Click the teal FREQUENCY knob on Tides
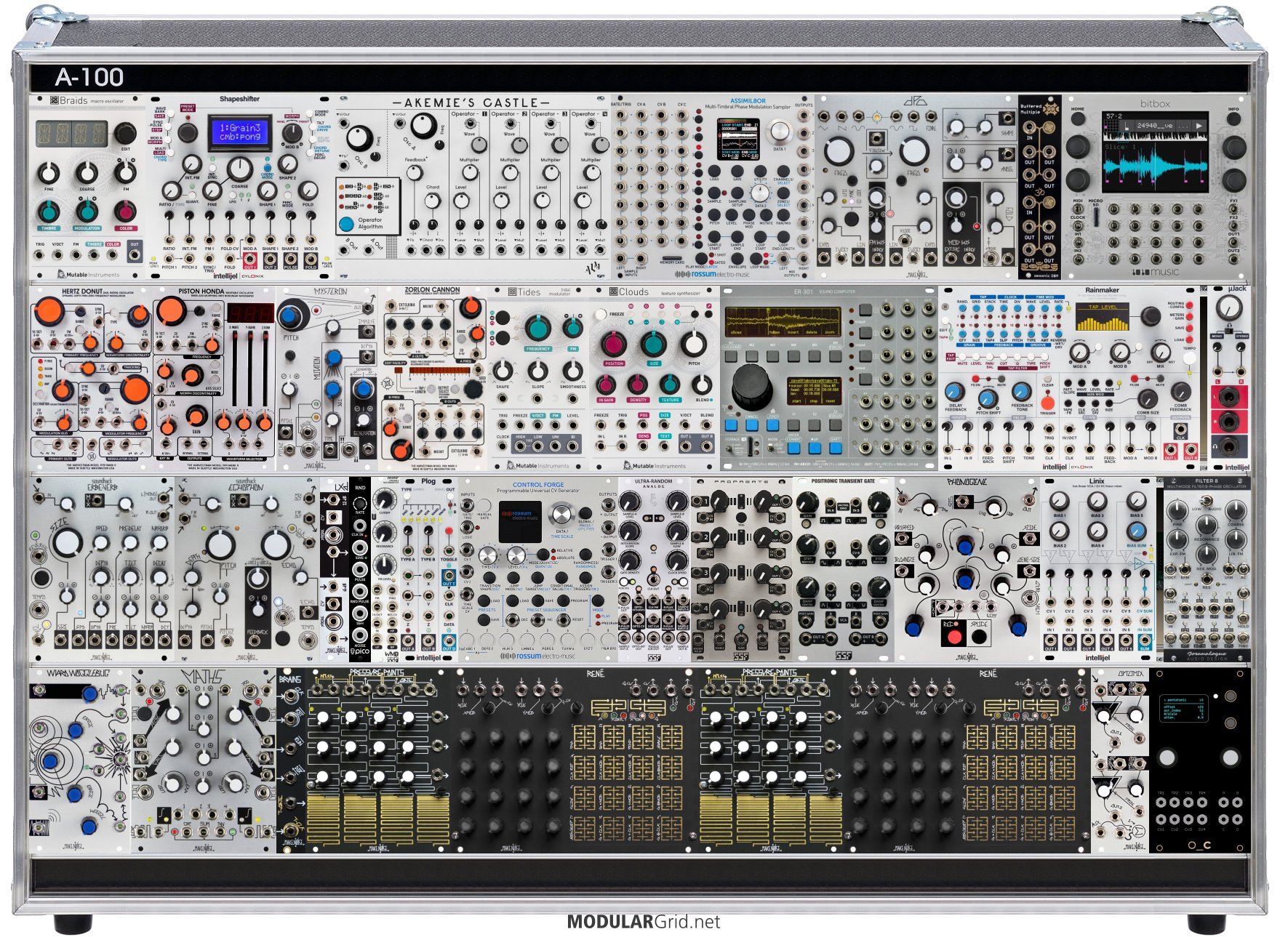 pyautogui.click(x=538, y=328)
